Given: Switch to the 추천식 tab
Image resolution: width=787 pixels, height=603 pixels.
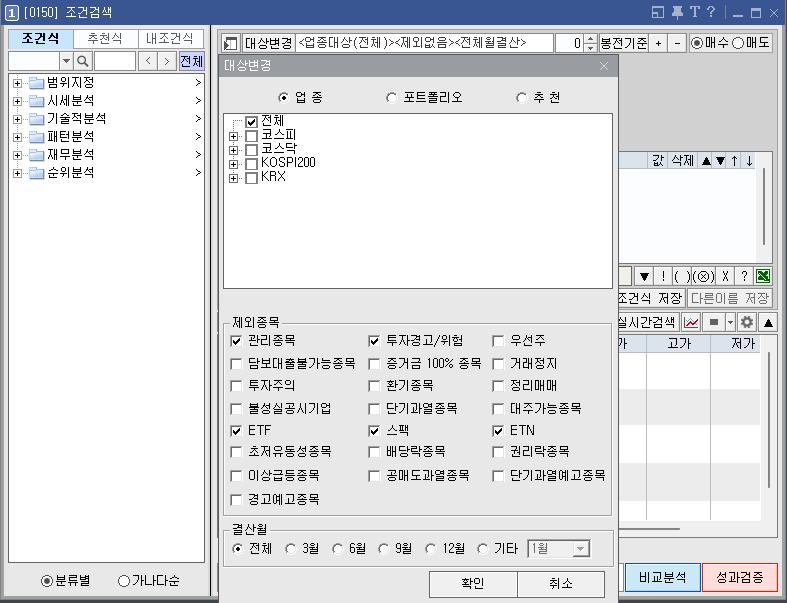Looking at the screenshot, I should [x=105, y=39].
